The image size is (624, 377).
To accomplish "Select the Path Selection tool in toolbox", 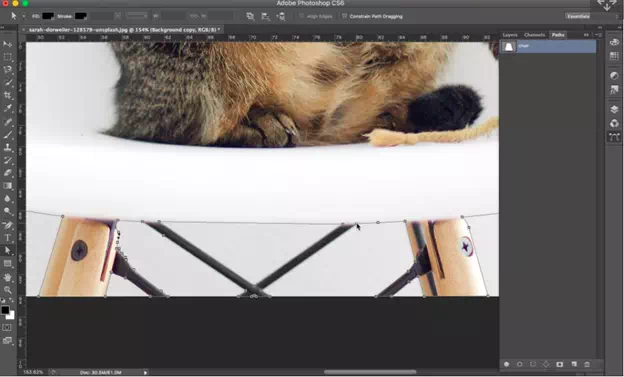I will (8, 250).
